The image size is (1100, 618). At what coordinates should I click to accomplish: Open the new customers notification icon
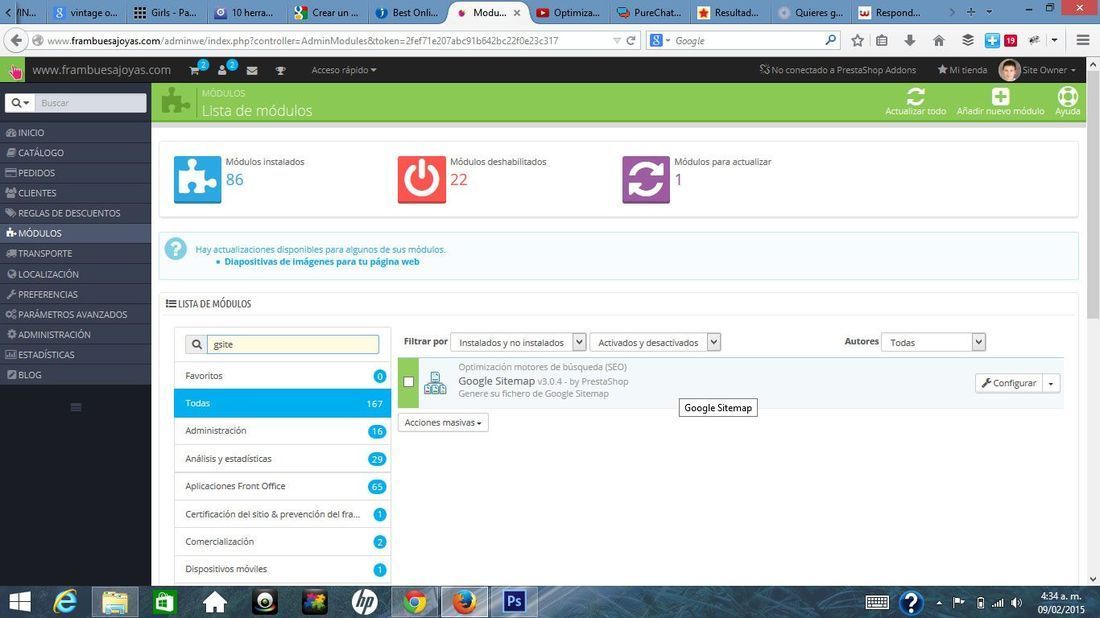[223, 70]
